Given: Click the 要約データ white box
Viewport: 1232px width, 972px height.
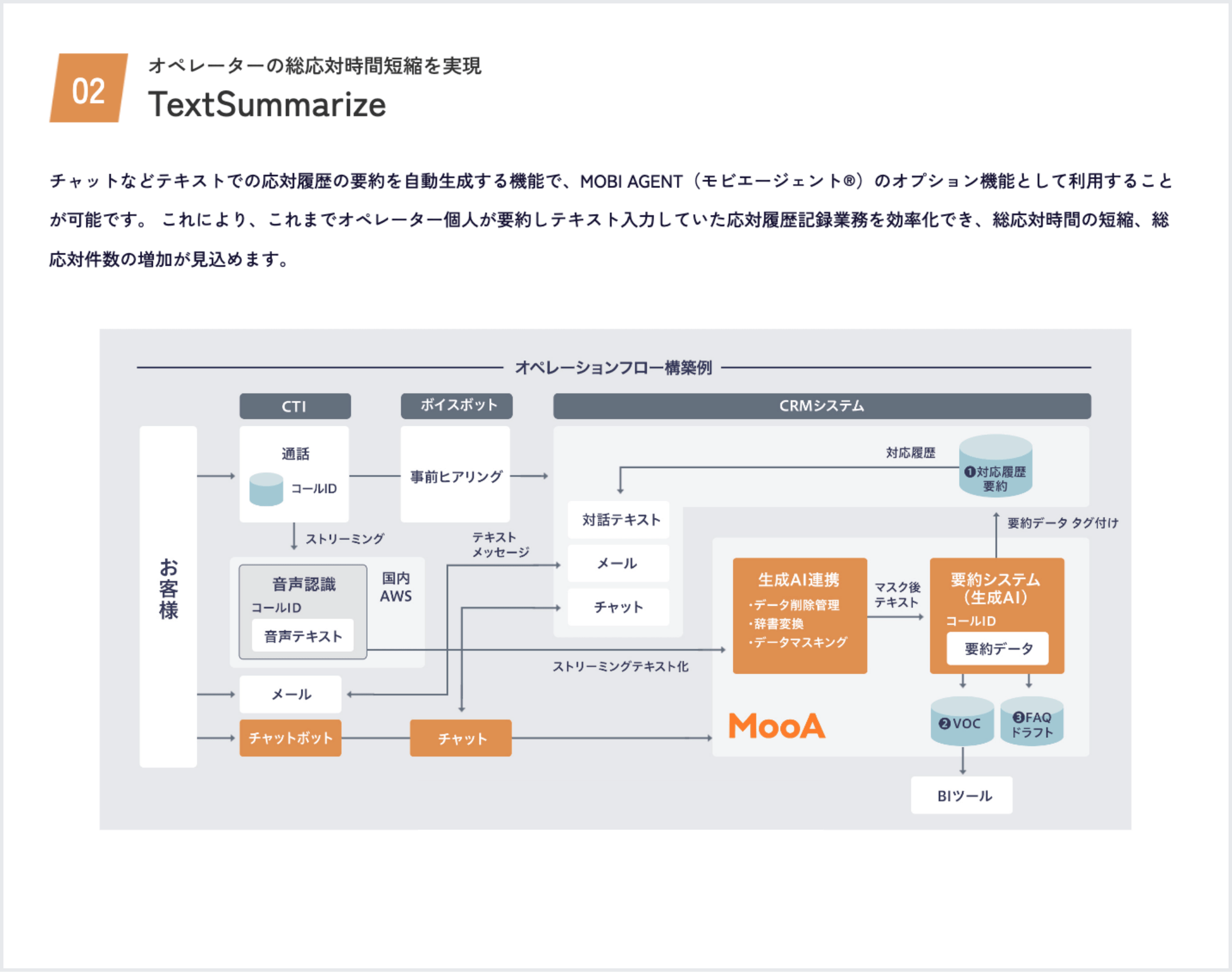Looking at the screenshot, I should [x=998, y=648].
